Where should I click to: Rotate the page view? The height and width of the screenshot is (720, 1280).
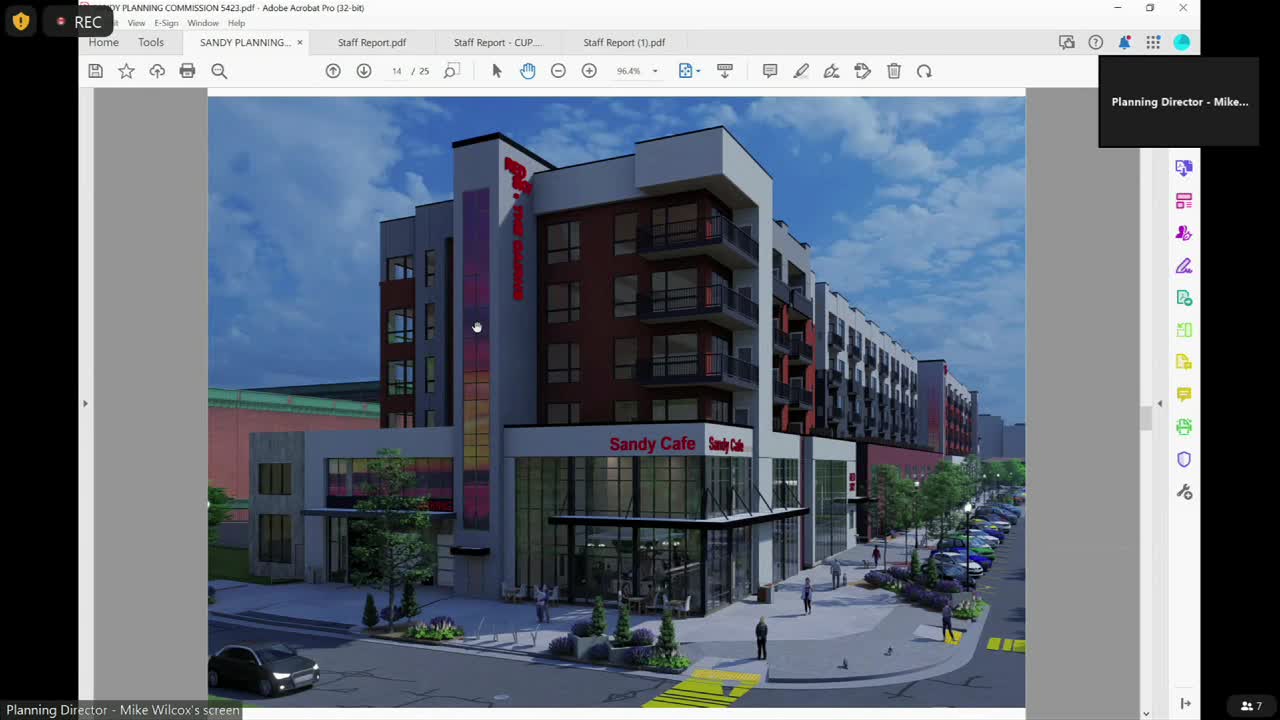tap(924, 71)
